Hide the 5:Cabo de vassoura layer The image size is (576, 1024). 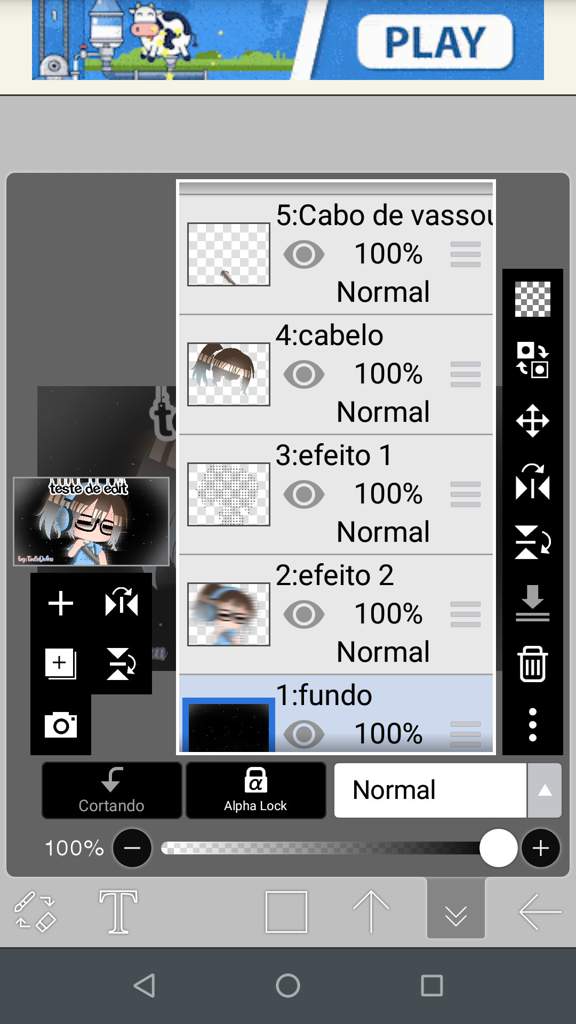[x=304, y=254]
